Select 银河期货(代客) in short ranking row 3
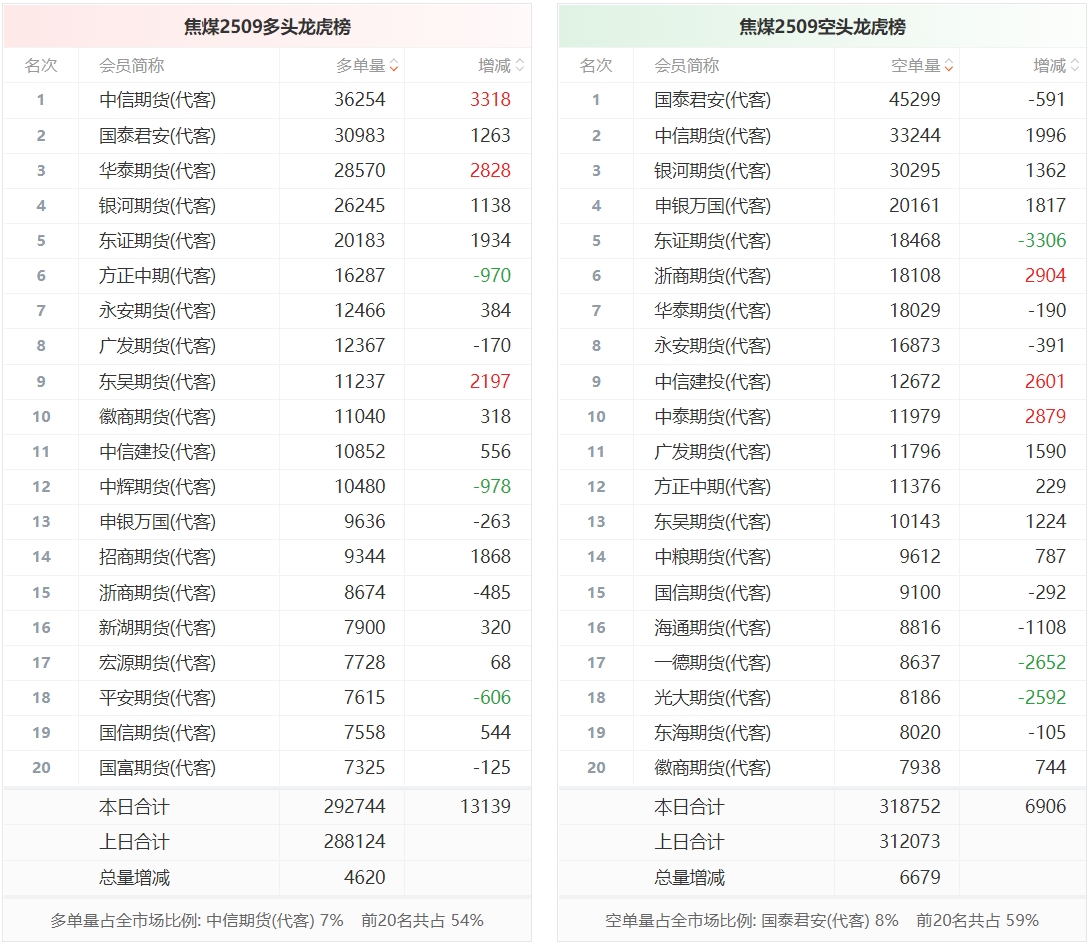This screenshot has width=1091, height=946. (712, 170)
